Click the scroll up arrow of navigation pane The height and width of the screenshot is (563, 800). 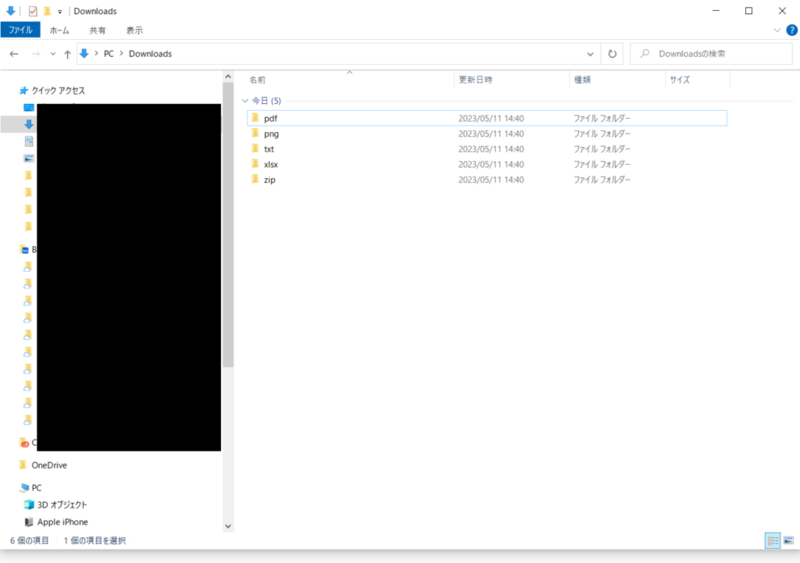(228, 77)
